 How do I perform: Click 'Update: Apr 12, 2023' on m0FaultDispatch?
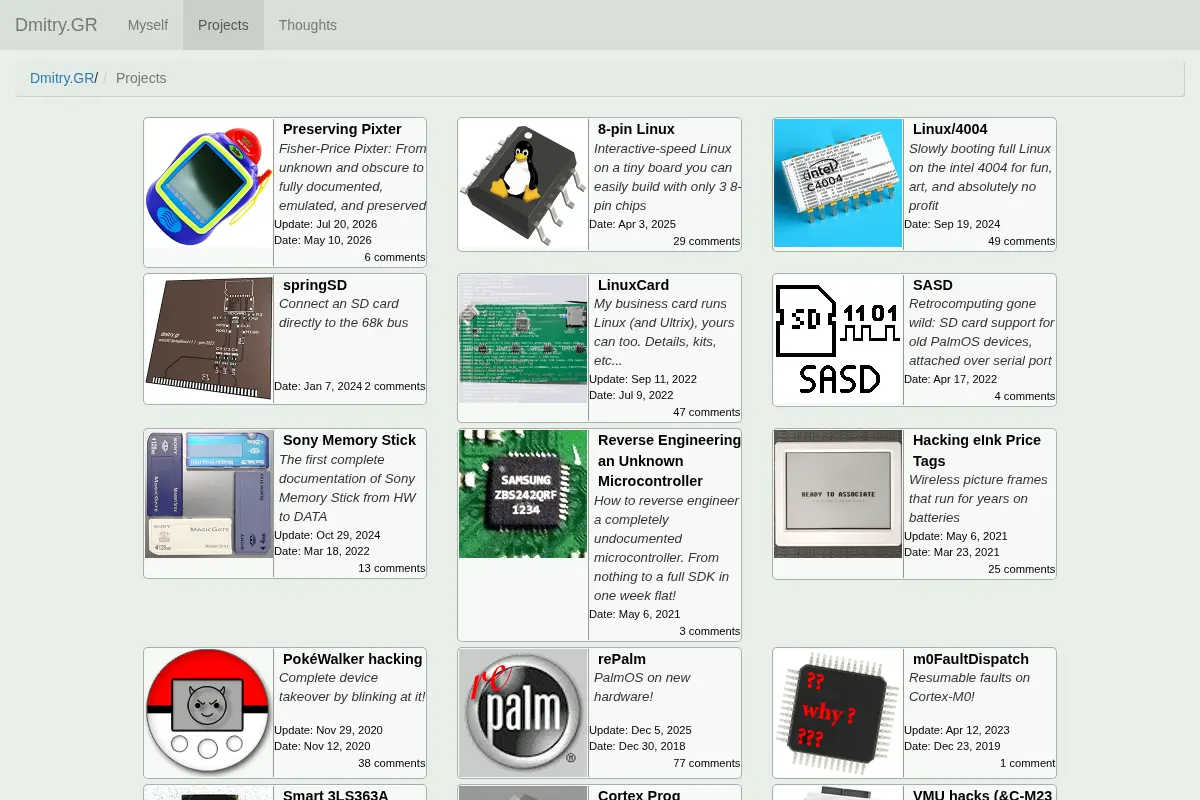957,730
